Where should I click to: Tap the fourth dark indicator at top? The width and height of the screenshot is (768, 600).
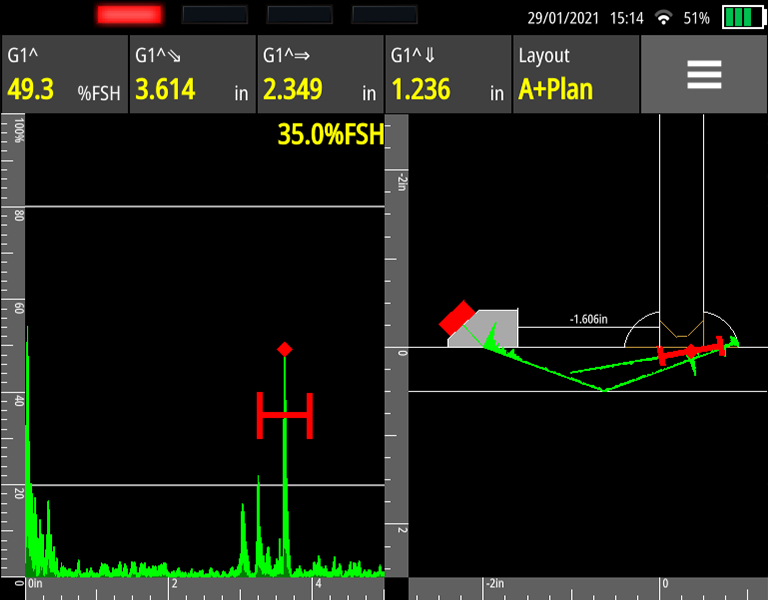coord(385,15)
